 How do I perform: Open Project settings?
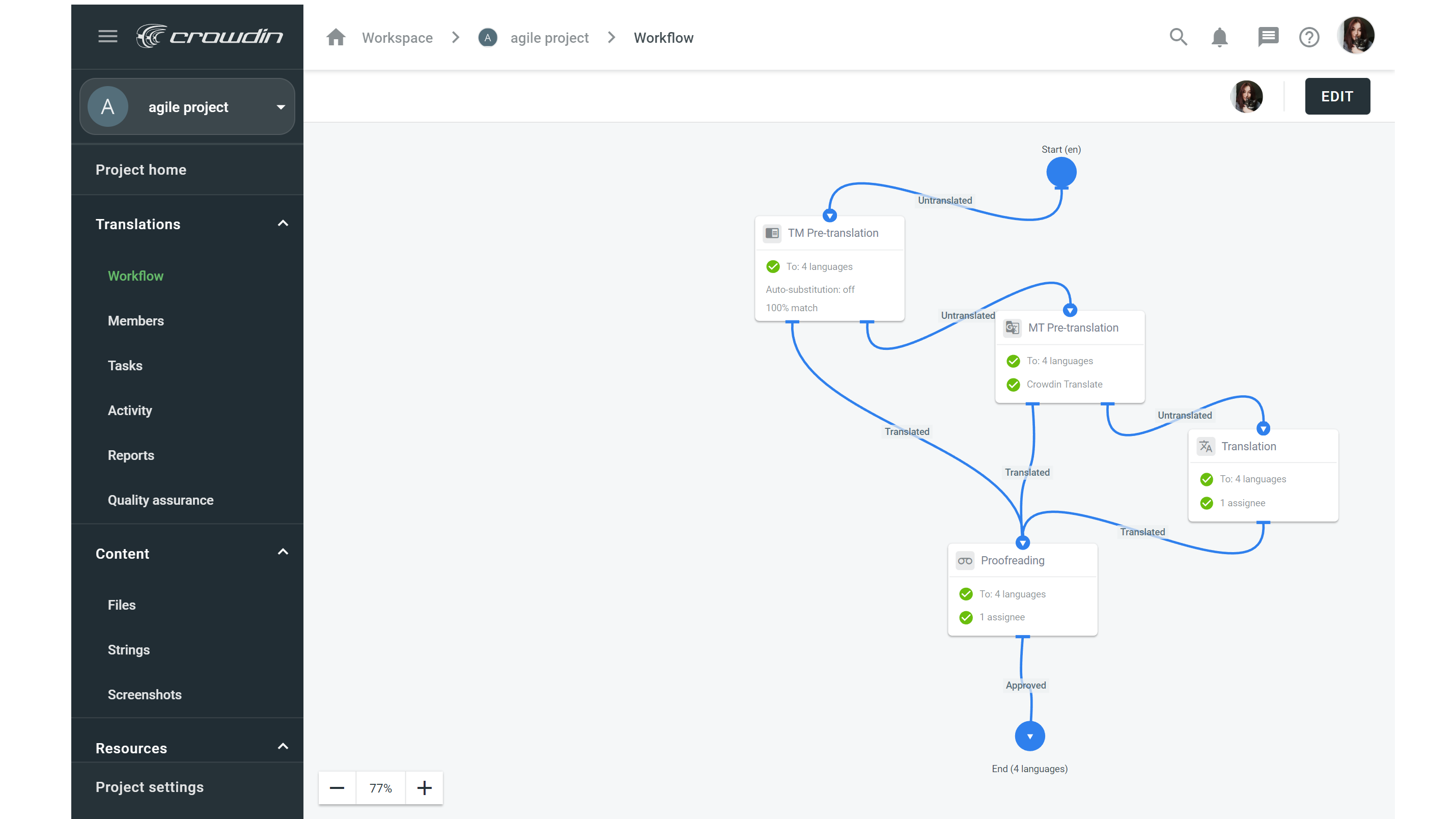coord(150,787)
